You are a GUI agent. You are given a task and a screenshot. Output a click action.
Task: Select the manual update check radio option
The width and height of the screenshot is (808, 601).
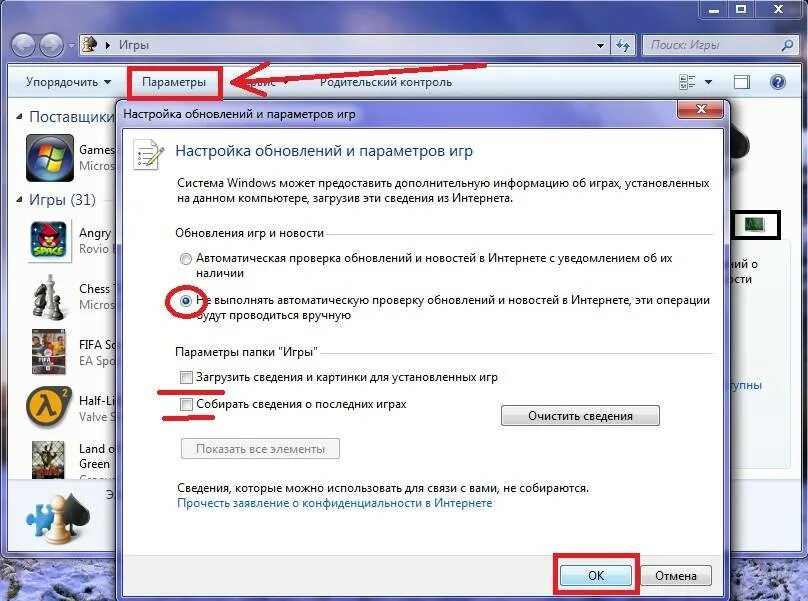tap(186, 301)
